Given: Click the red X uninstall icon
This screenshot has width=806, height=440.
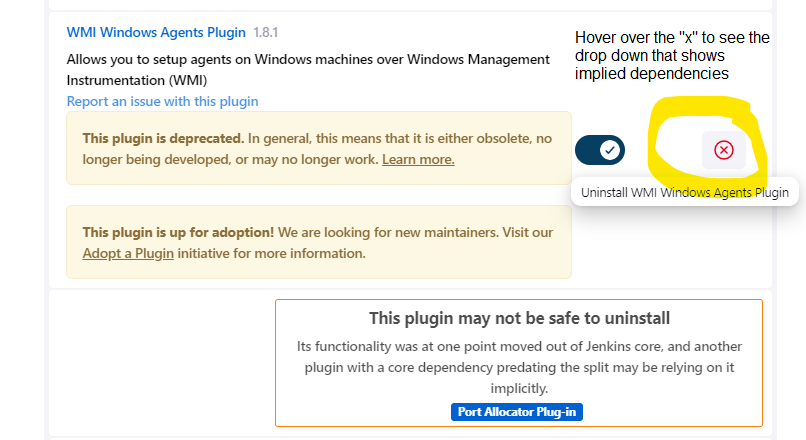Looking at the screenshot, I should [724, 150].
